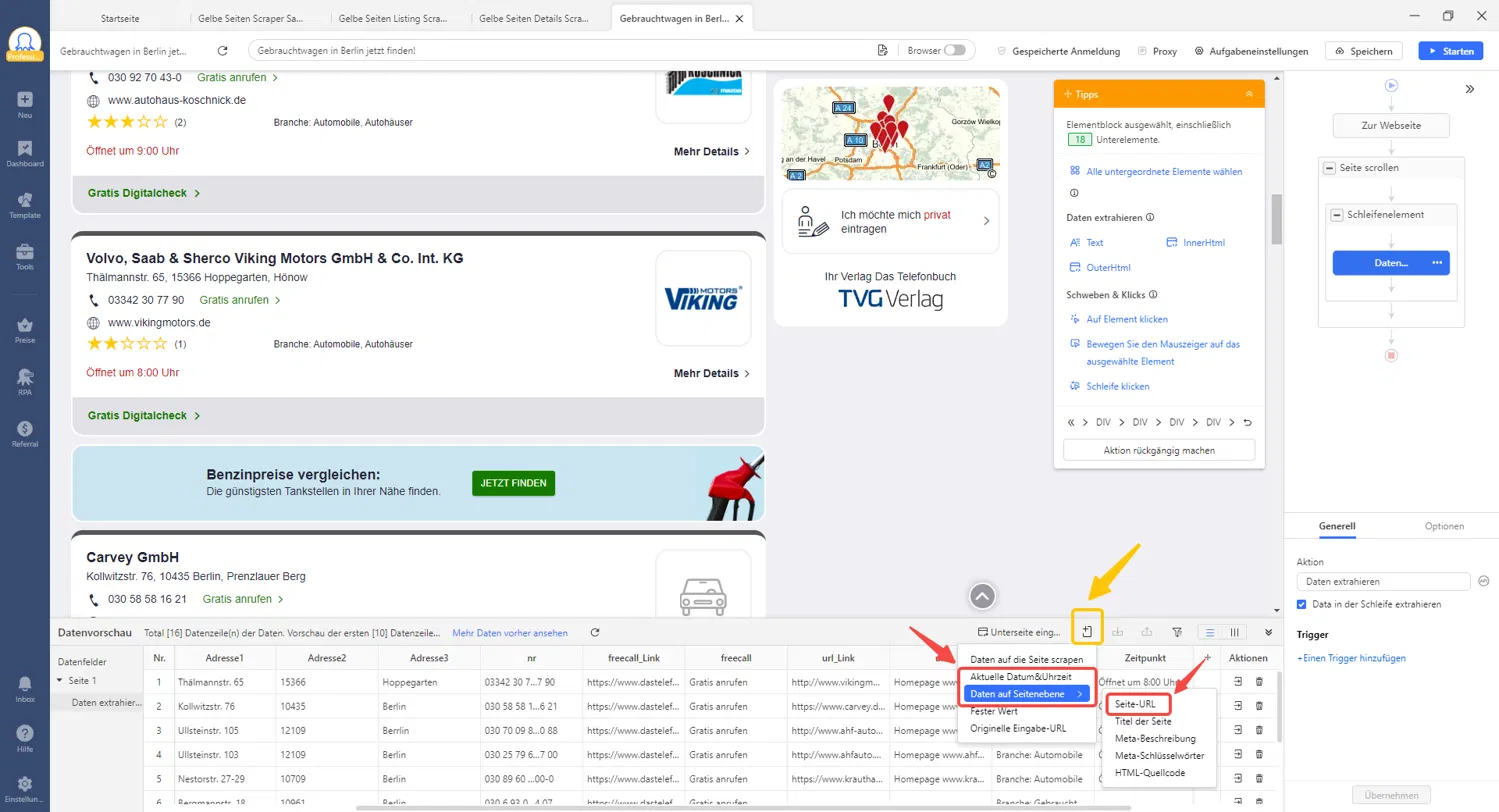Click the move icon for row 2

1237,706
